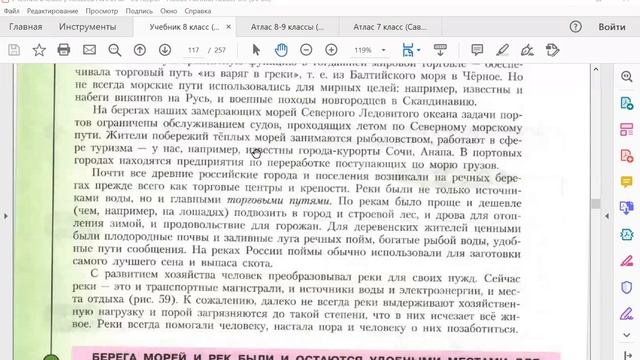Open the Подпись menu
Image resolution: width=640 pixels, height=360 pixels.
[139, 11]
